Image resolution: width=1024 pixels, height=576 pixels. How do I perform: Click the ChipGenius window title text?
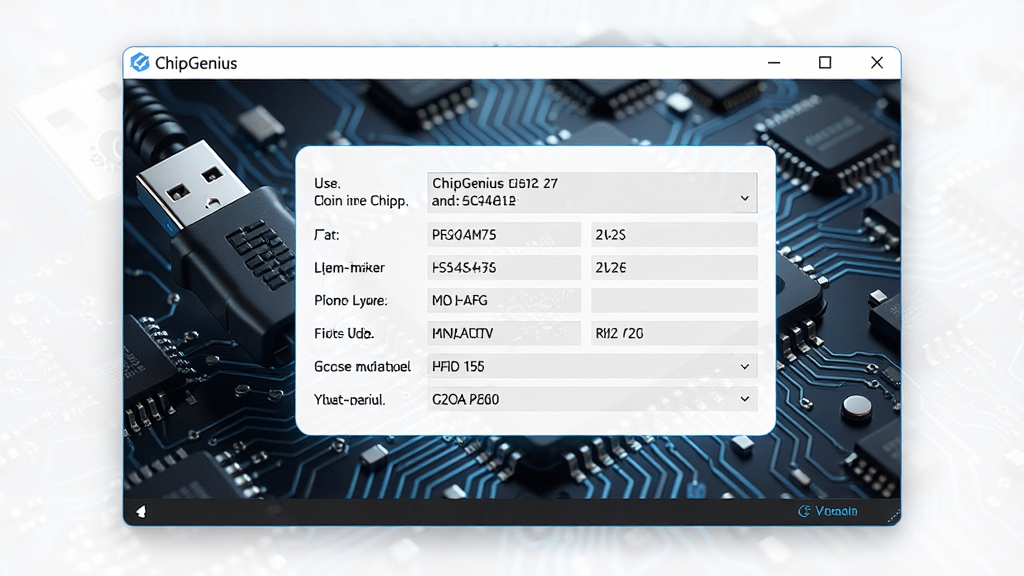[x=196, y=63]
